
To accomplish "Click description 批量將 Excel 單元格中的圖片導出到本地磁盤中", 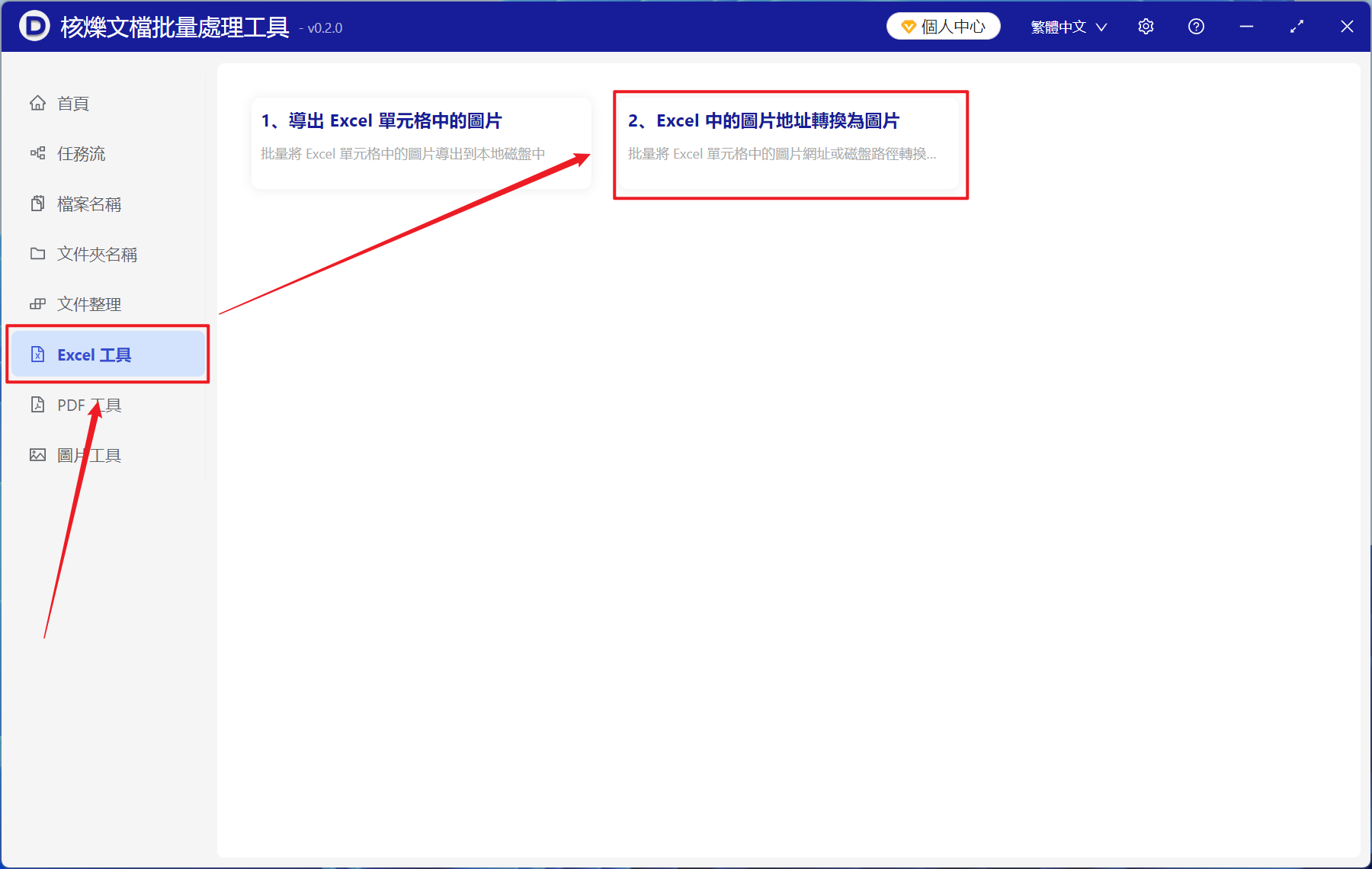I will point(403,154).
